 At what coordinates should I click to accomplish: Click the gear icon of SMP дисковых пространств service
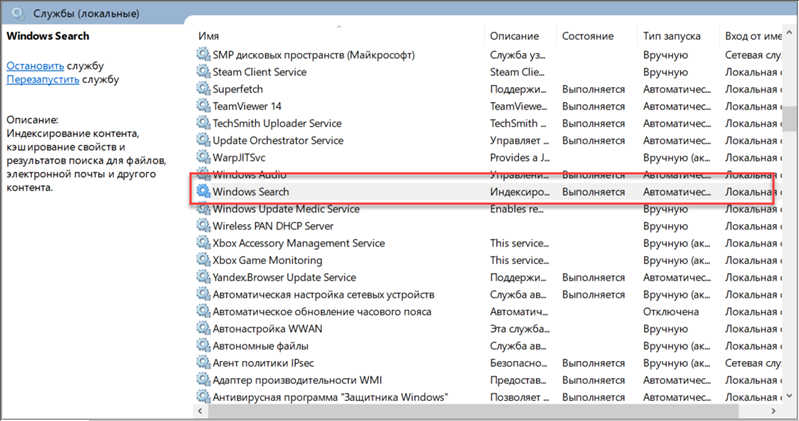pyautogui.click(x=203, y=54)
